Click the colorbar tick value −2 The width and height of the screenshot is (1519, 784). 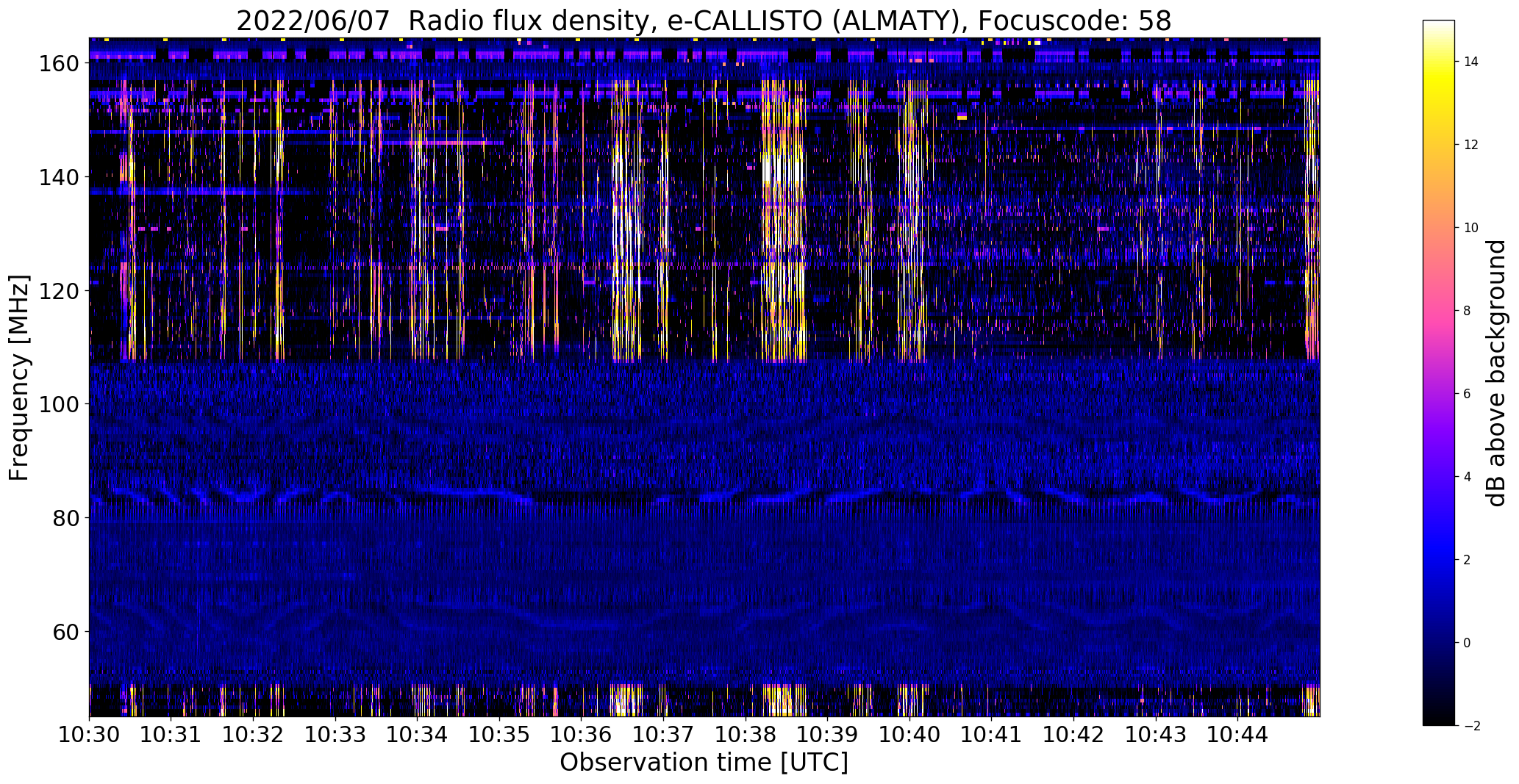click(1471, 726)
